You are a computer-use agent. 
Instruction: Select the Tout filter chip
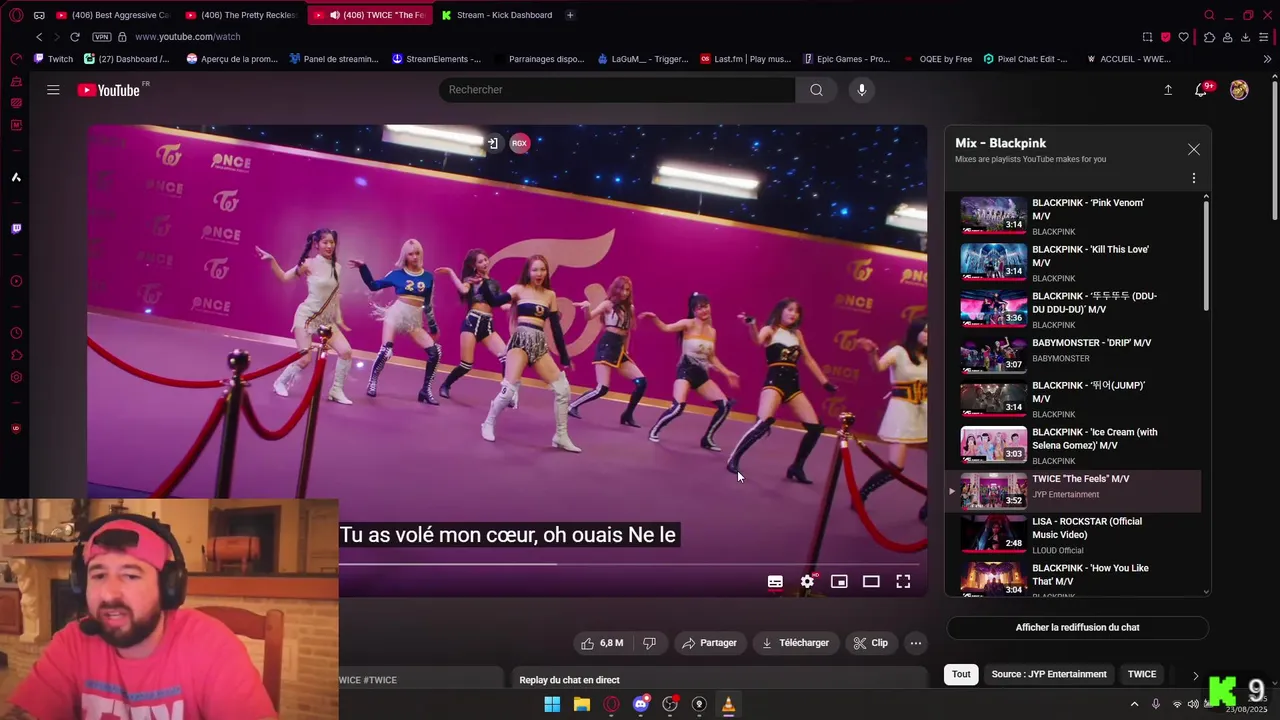(961, 674)
